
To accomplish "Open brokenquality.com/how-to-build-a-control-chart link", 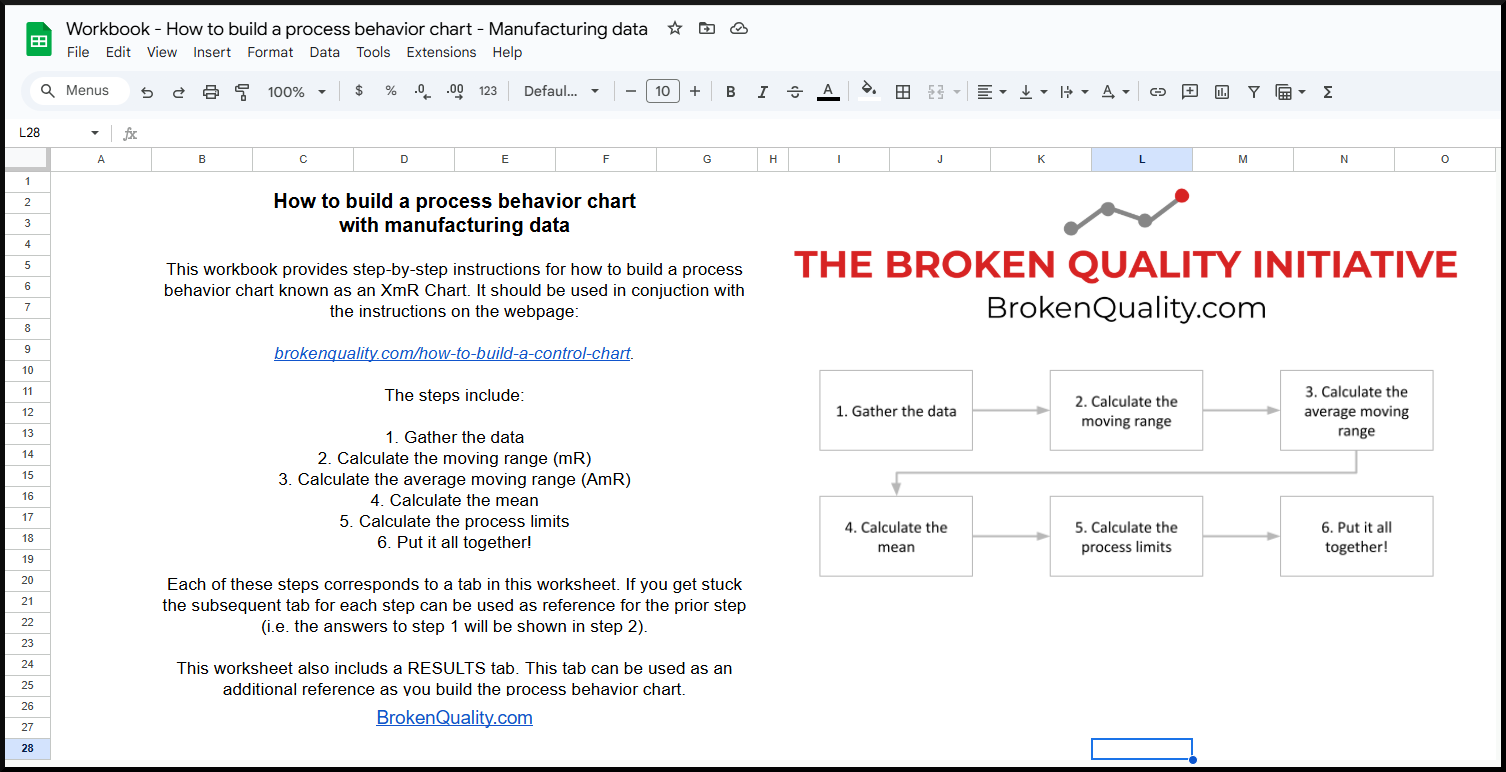I will pos(453,353).
